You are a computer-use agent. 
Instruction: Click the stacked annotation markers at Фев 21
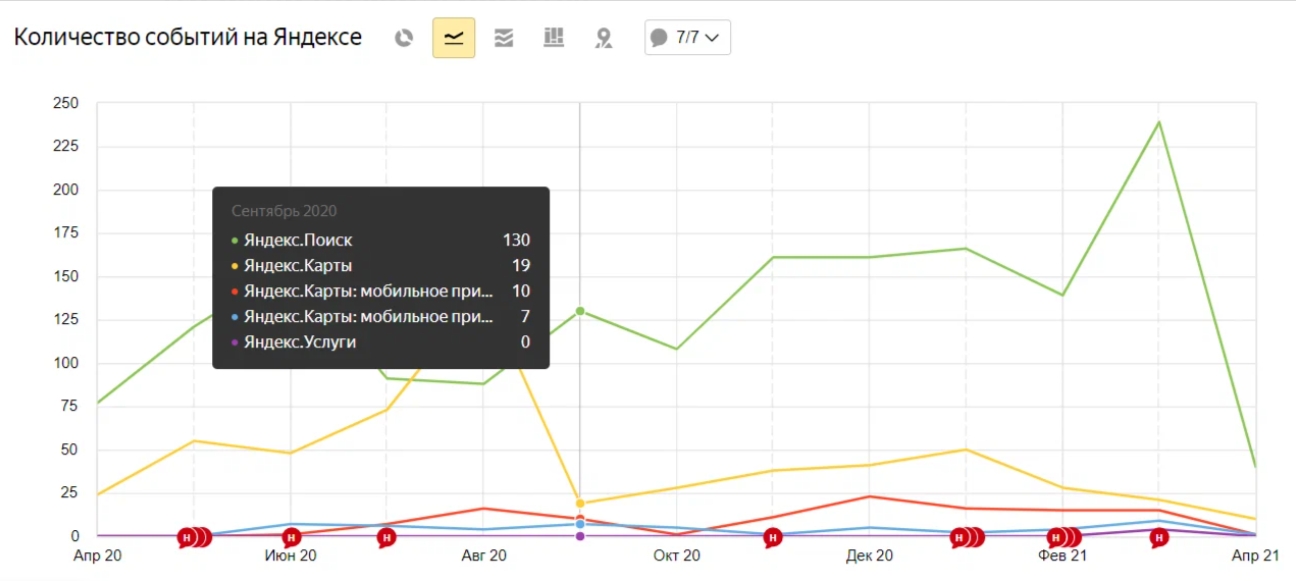click(1062, 538)
